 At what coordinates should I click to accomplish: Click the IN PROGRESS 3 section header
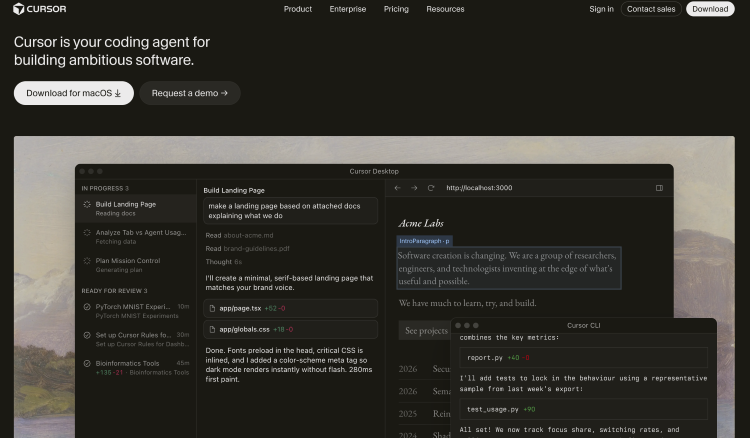[105, 188]
